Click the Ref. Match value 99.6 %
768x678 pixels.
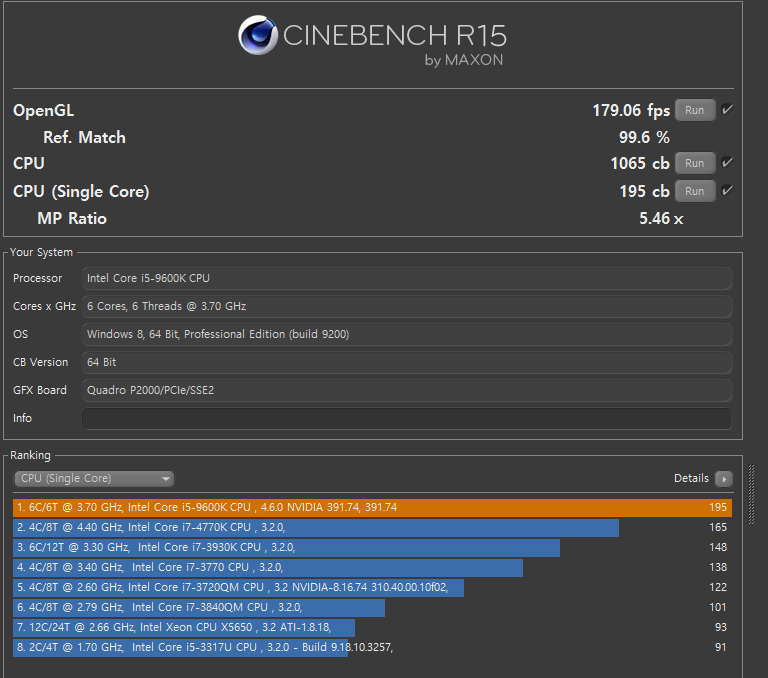pos(644,137)
